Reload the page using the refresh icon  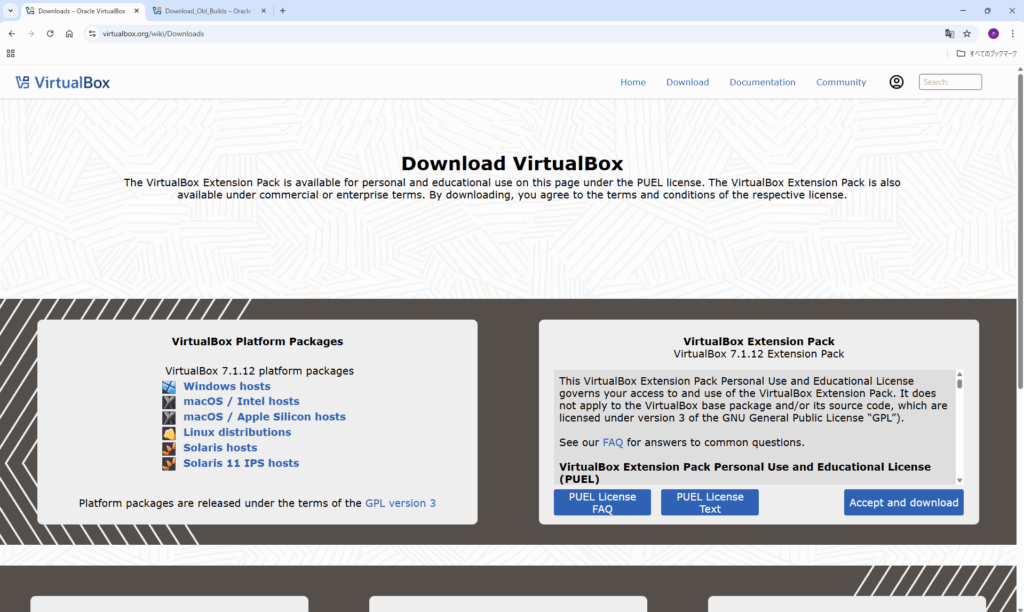(50, 33)
